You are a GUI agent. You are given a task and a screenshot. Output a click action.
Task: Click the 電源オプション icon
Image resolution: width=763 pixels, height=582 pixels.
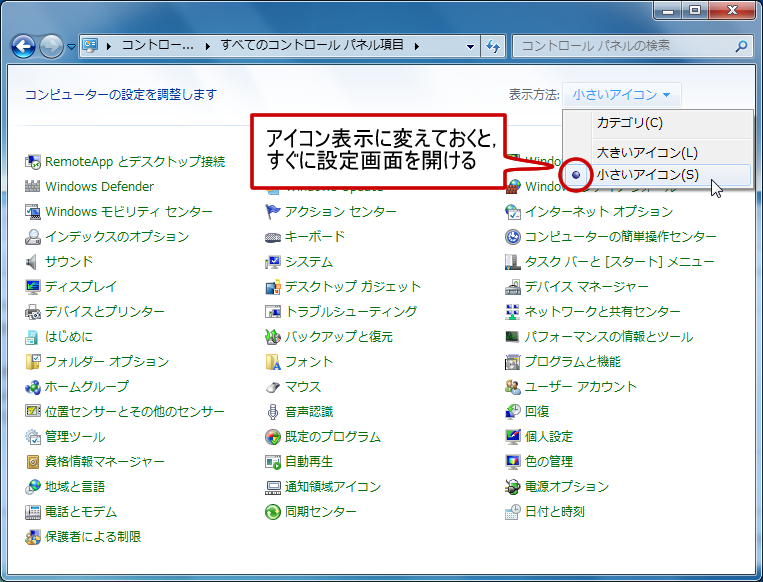click(x=513, y=487)
